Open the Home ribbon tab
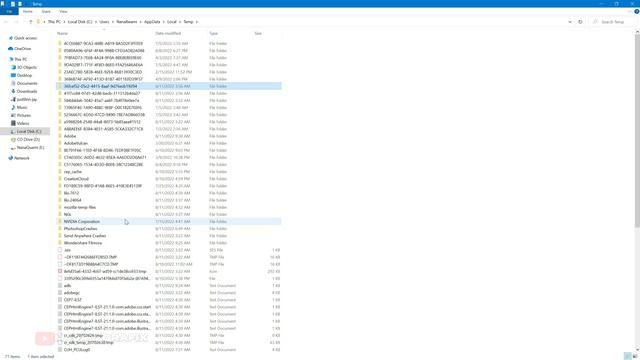640x360 pixels. 28,11
